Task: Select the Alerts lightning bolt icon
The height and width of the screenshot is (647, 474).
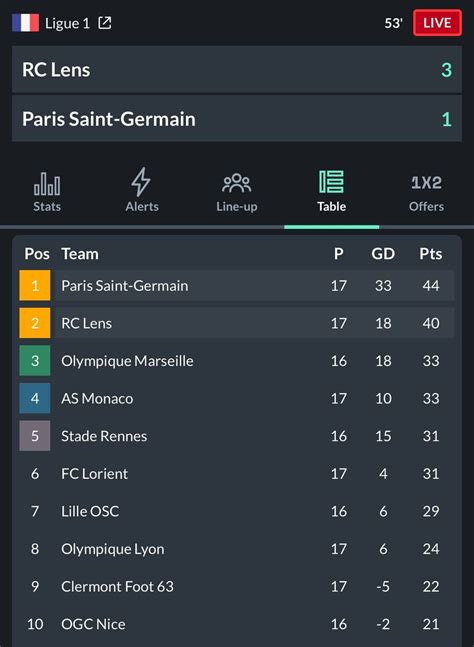Action: tap(141, 182)
